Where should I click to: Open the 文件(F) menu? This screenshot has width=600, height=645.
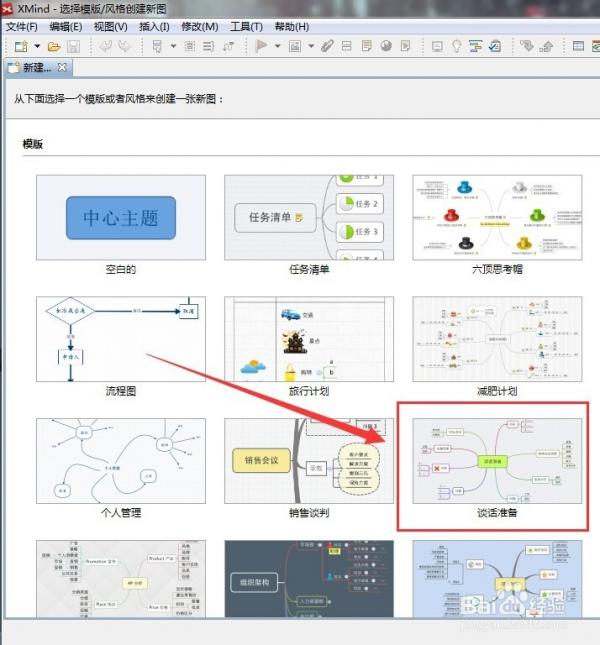(22, 27)
